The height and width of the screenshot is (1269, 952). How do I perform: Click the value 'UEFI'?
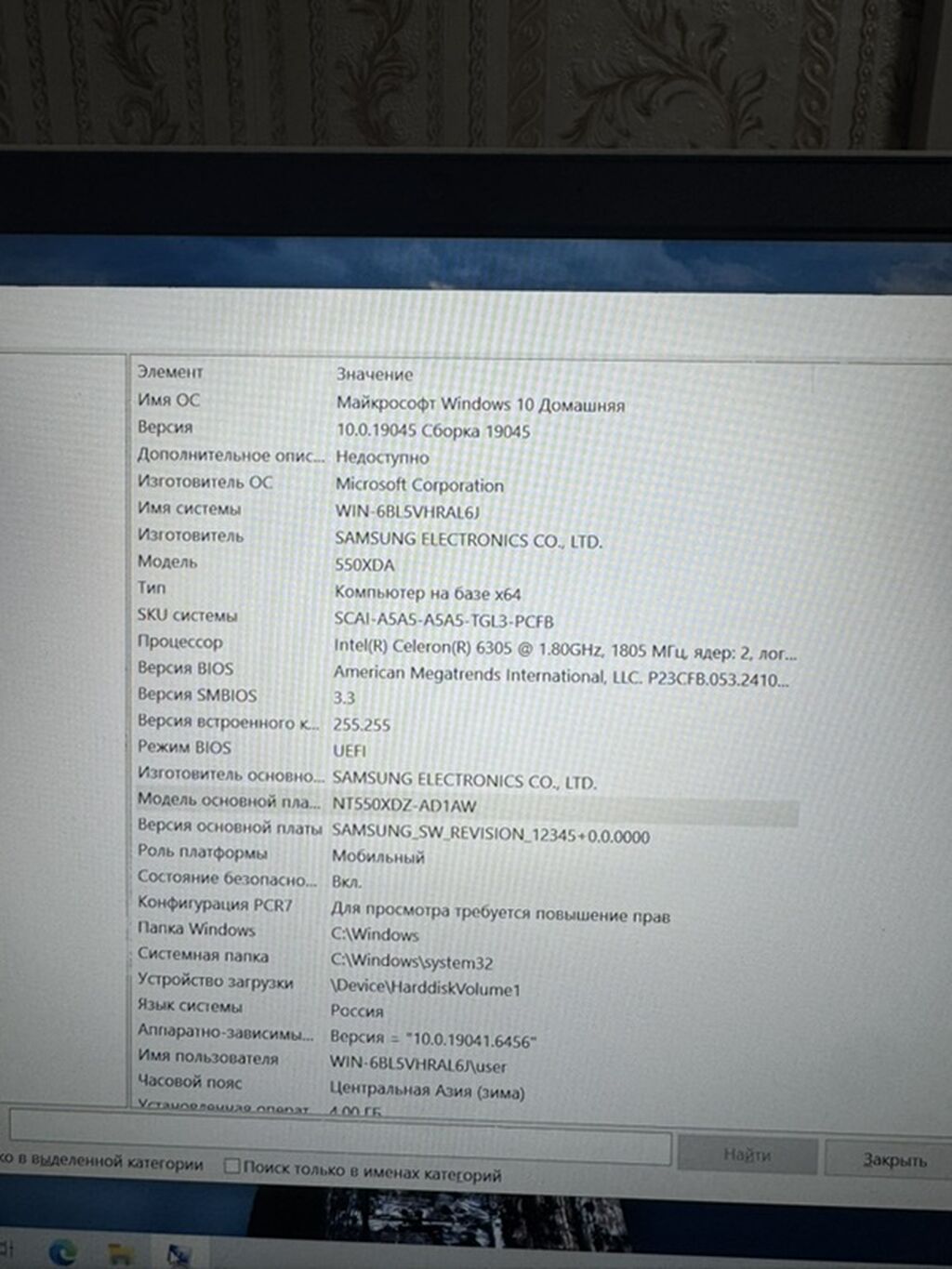click(350, 750)
